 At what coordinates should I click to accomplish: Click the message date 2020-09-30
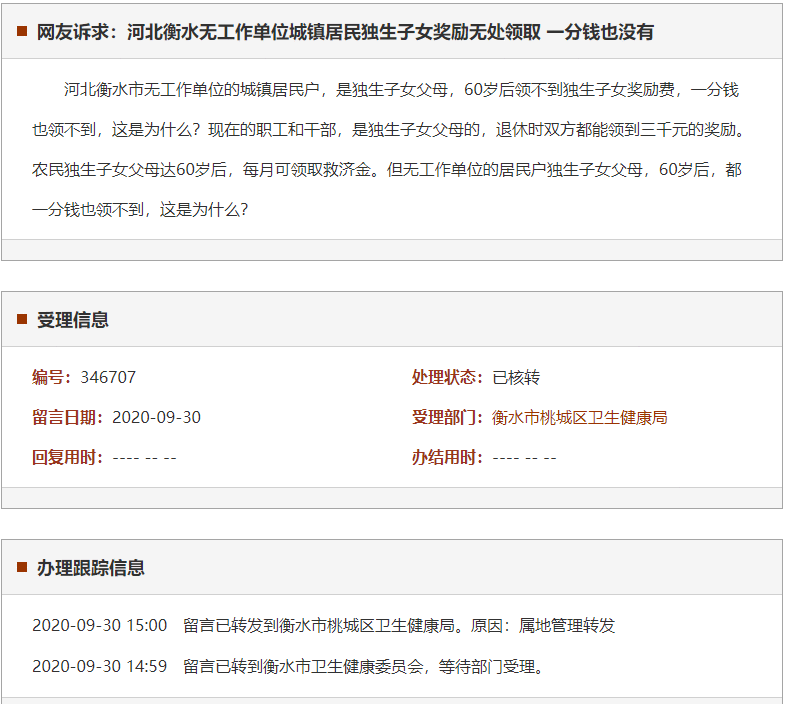156,417
